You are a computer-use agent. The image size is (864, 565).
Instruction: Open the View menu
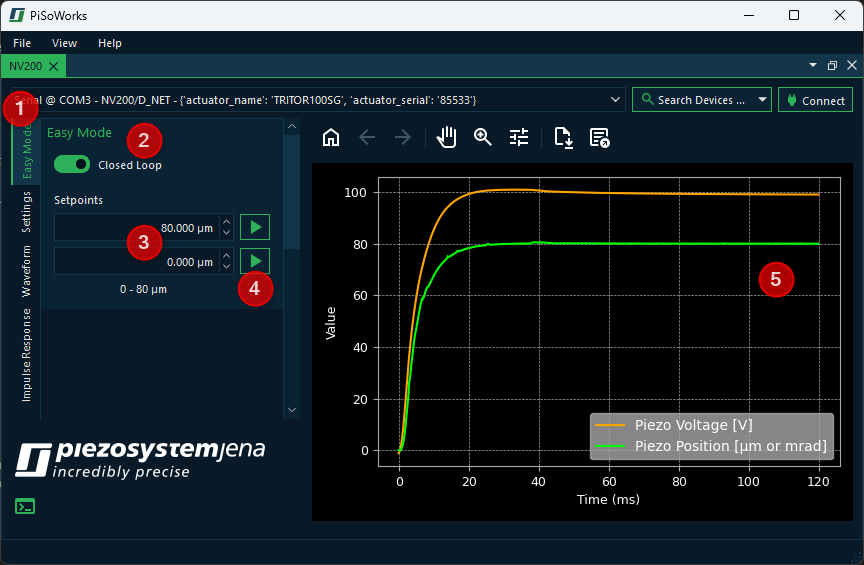tap(64, 43)
